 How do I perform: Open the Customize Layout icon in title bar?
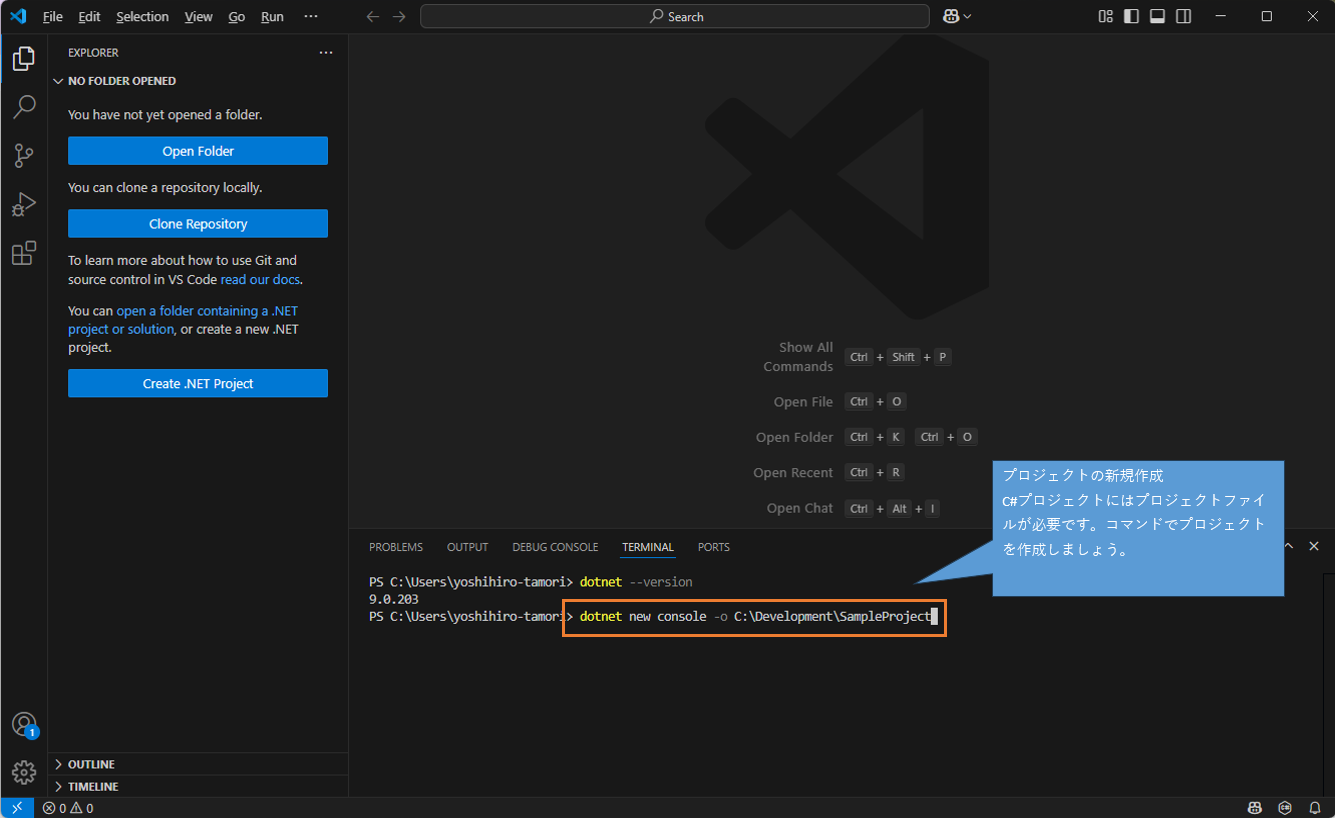pyautogui.click(x=1105, y=16)
